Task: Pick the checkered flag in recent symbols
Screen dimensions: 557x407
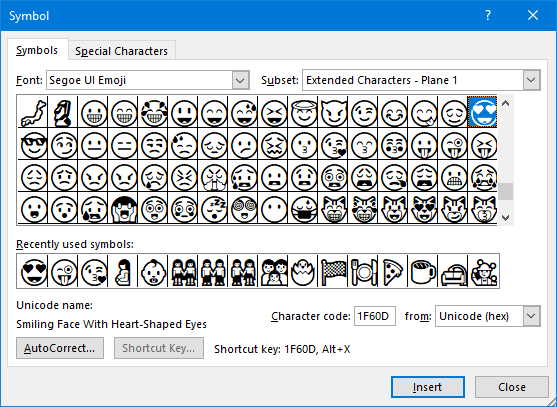Action: pyautogui.click(x=334, y=272)
